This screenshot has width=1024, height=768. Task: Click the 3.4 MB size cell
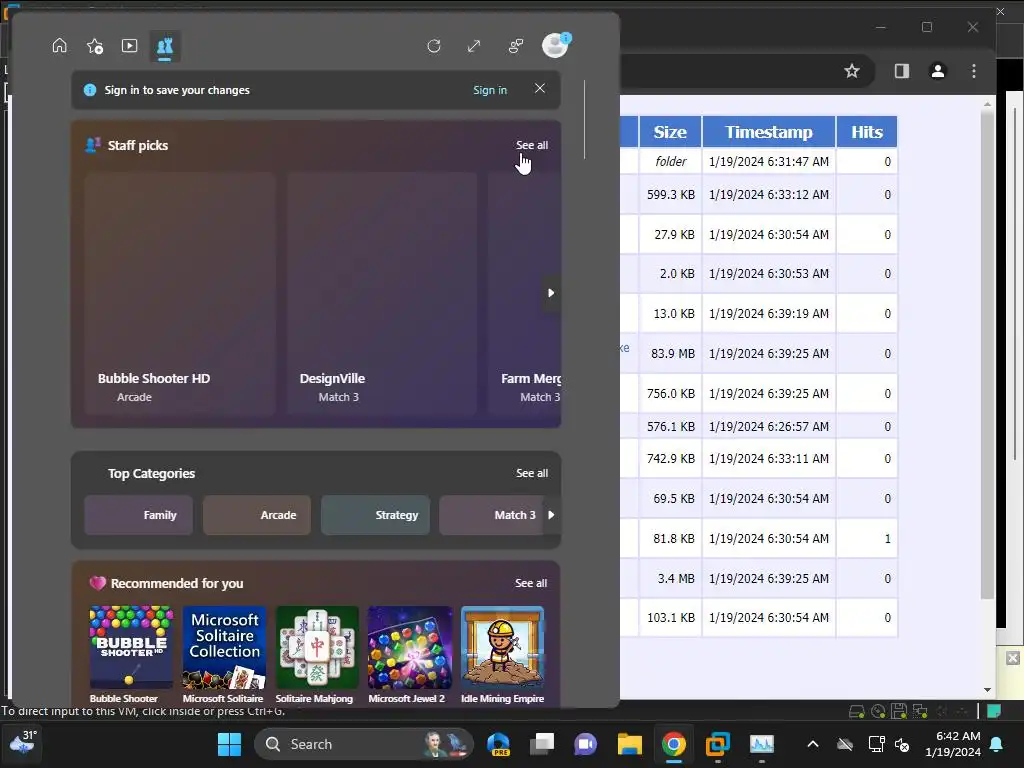tap(671, 579)
